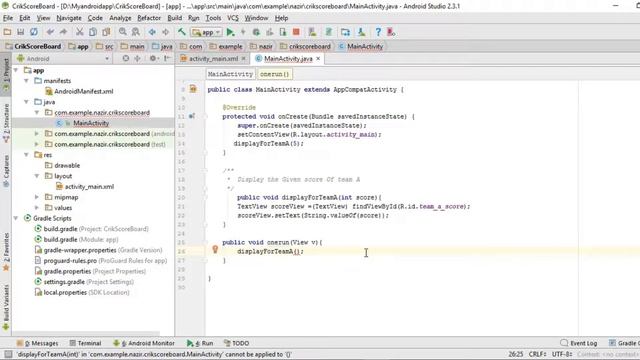Image resolution: width=640 pixels, height=360 pixels.
Task: Collapse the Gradle Scripts node
Action: pyautogui.click(x=16, y=218)
